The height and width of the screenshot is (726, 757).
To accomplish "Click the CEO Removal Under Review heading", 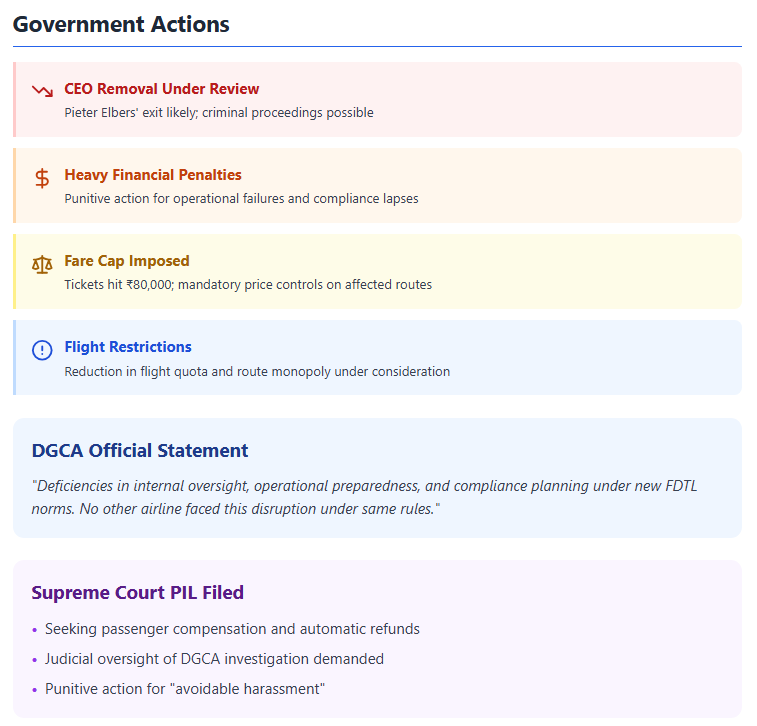I will tap(161, 89).
